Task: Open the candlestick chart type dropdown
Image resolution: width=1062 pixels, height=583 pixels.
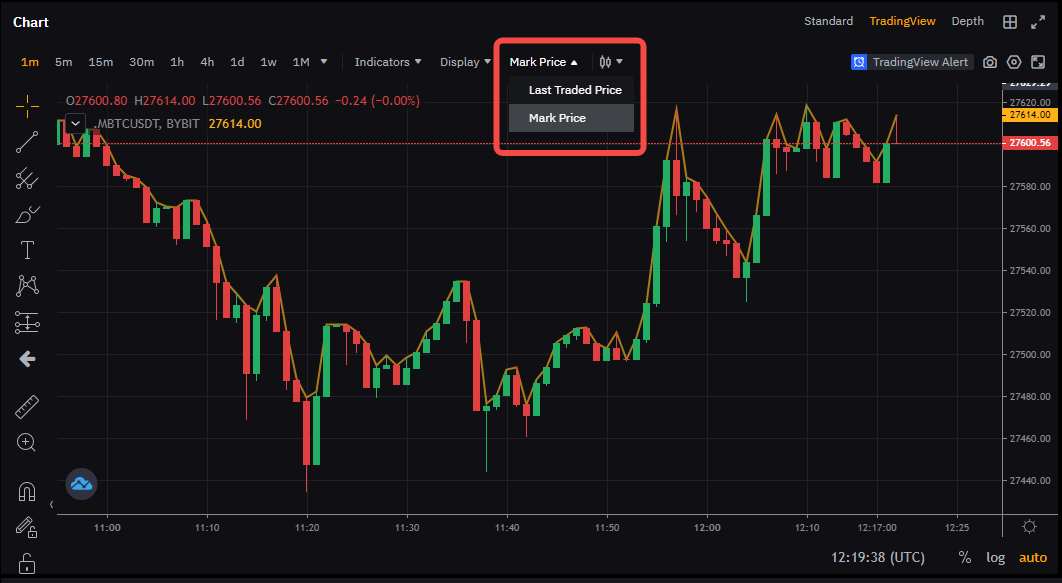Action: pos(610,62)
